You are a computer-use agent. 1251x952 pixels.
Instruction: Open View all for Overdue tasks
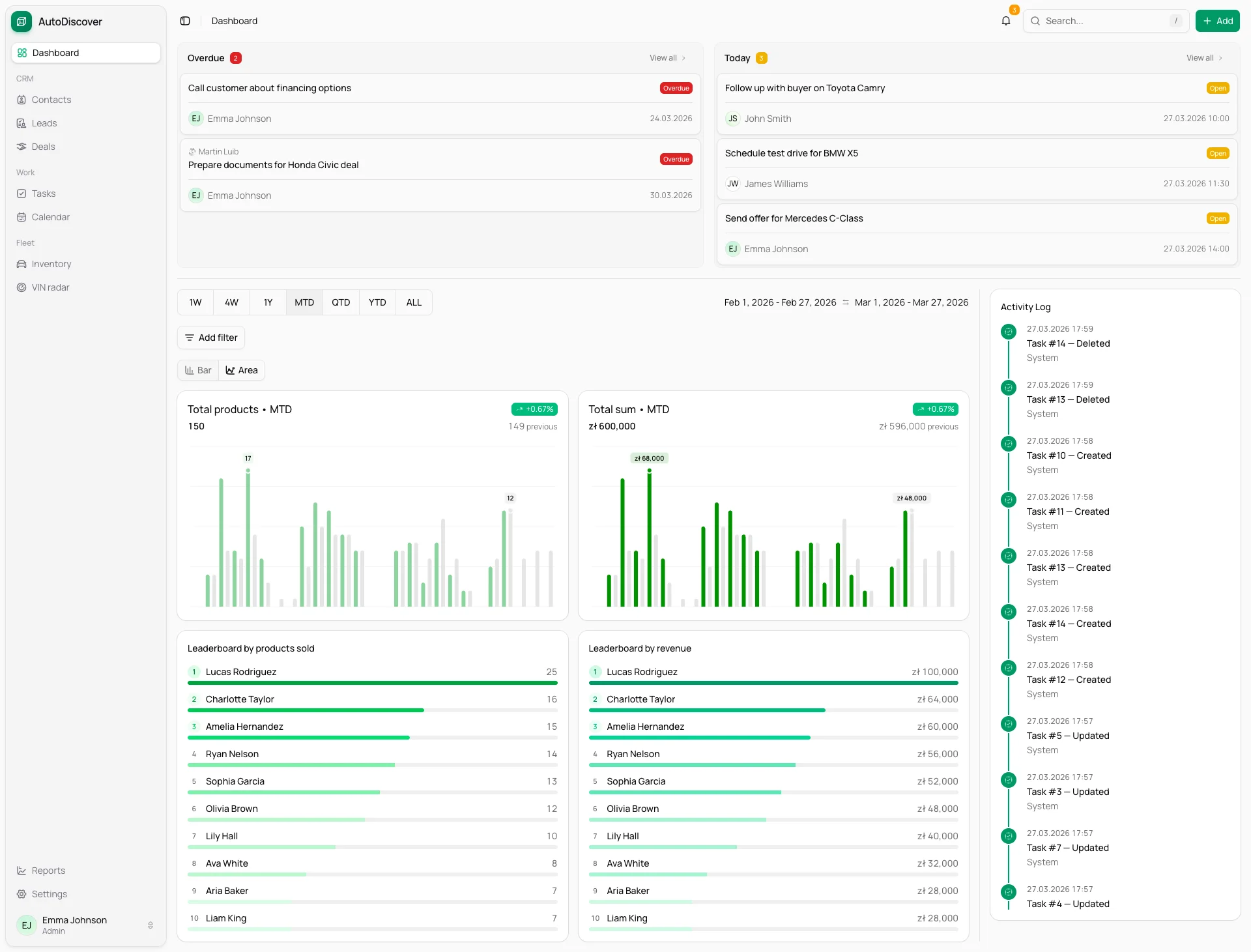point(667,57)
